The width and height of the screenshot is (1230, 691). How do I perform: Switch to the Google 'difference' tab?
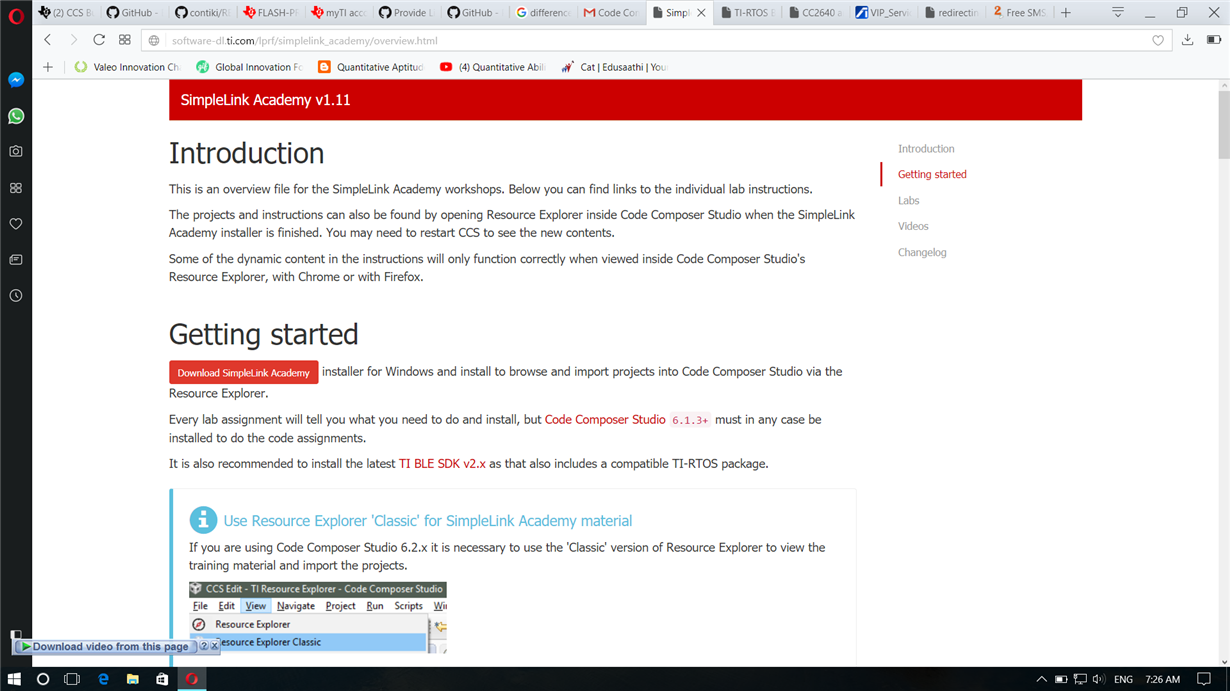543,13
